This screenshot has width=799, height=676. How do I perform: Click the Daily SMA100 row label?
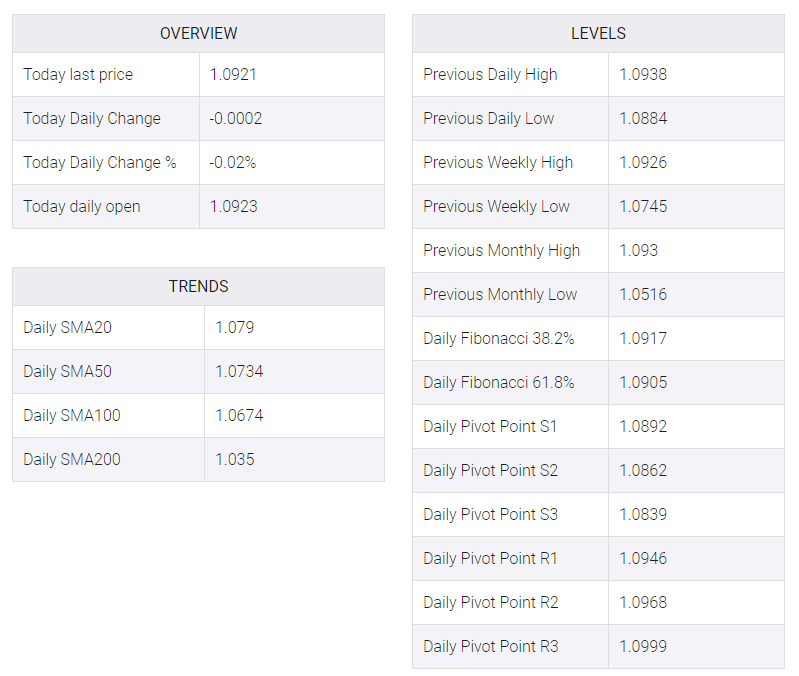tap(72, 415)
